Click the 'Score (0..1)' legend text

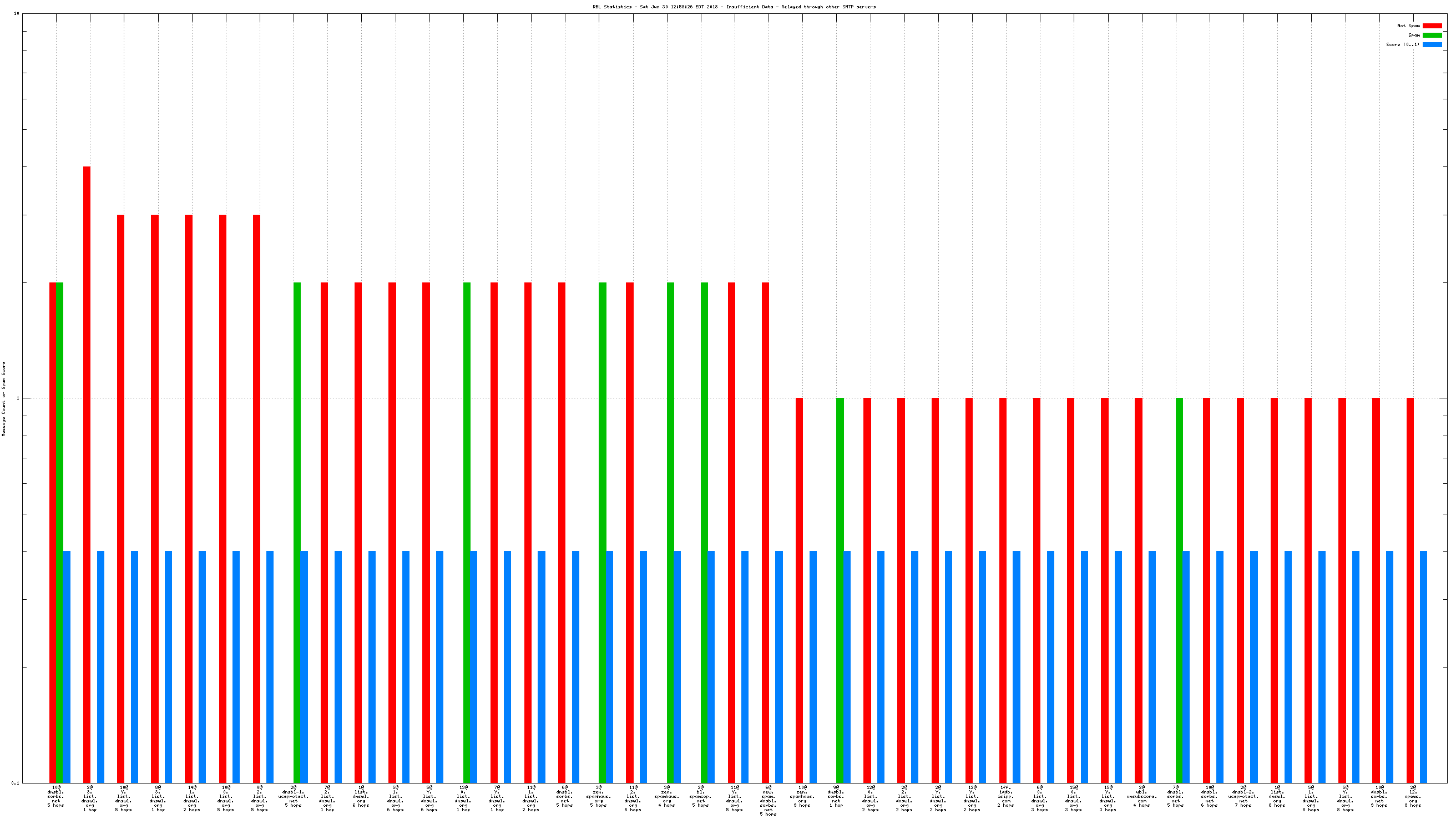tap(1402, 44)
